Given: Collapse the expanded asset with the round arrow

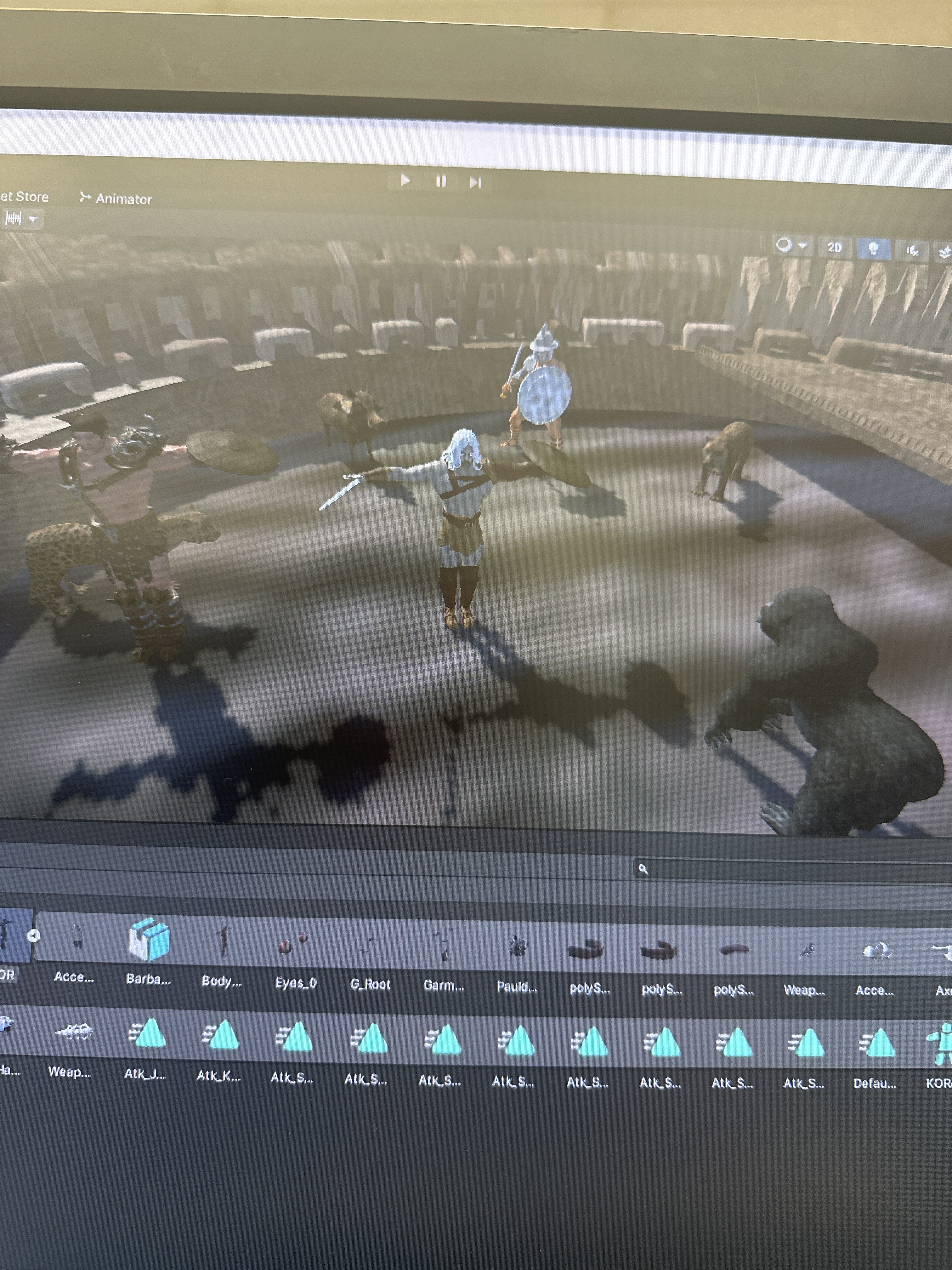Looking at the screenshot, I should 34,936.
